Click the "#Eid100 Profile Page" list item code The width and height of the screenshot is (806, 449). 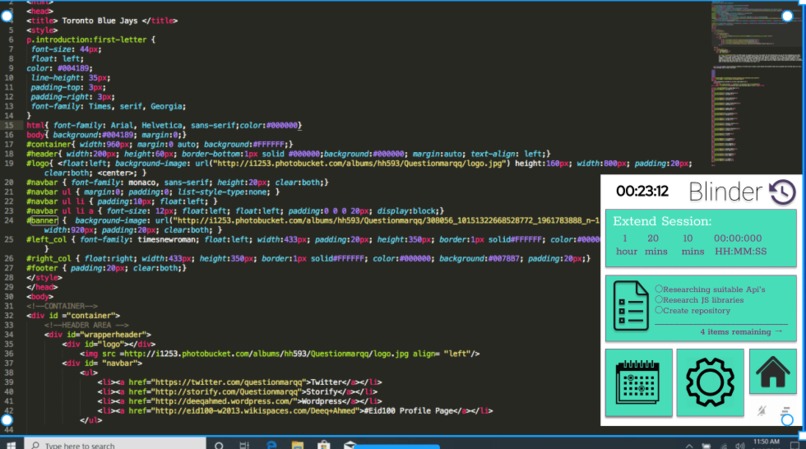click(x=295, y=410)
